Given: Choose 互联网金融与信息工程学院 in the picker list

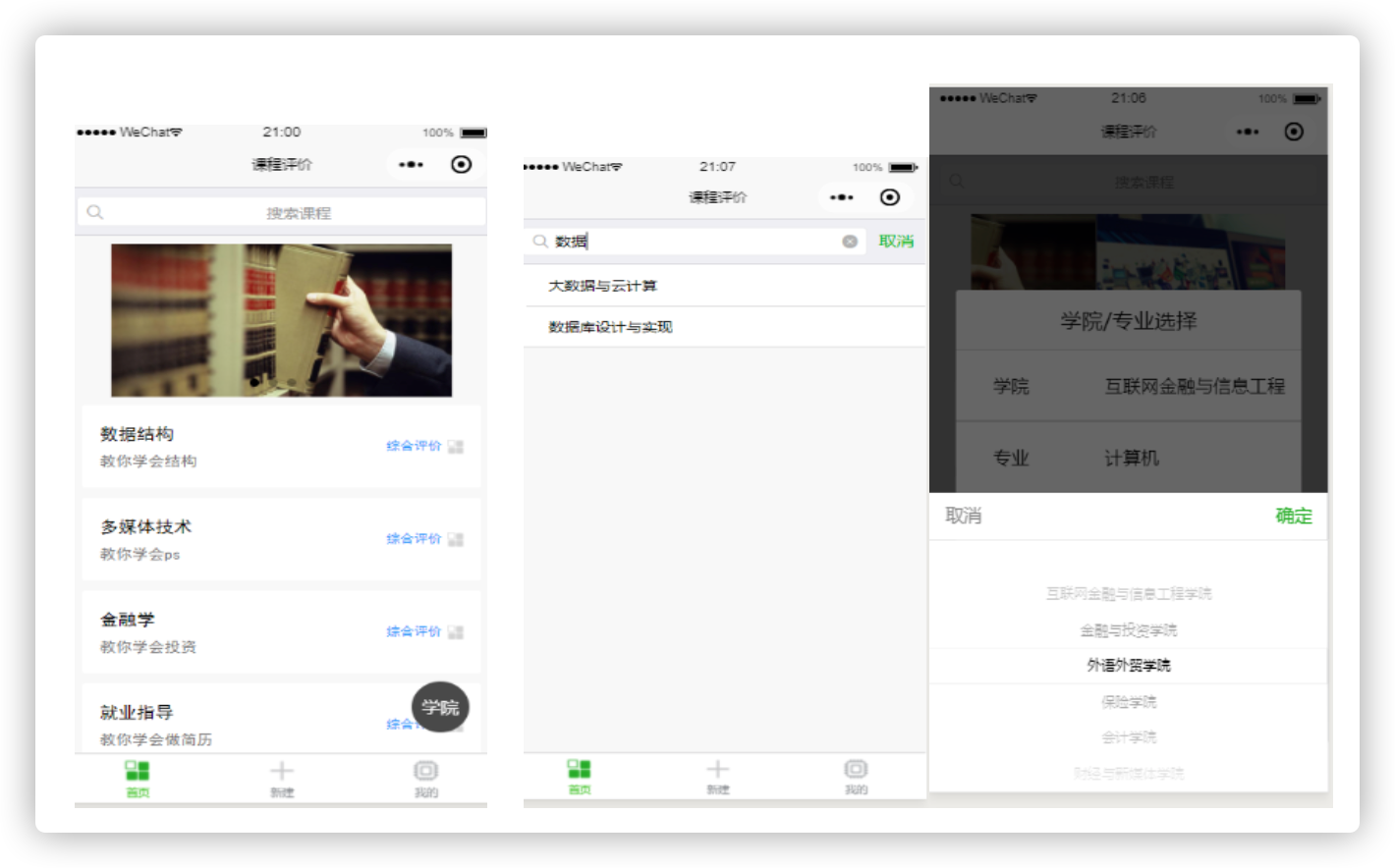Looking at the screenshot, I should coord(1129,594).
